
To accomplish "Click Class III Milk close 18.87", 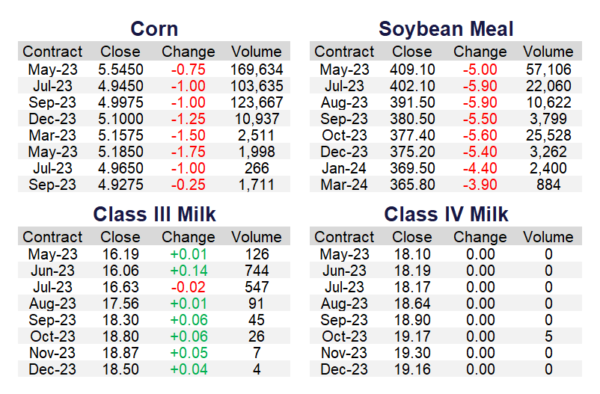I will click(x=120, y=353).
